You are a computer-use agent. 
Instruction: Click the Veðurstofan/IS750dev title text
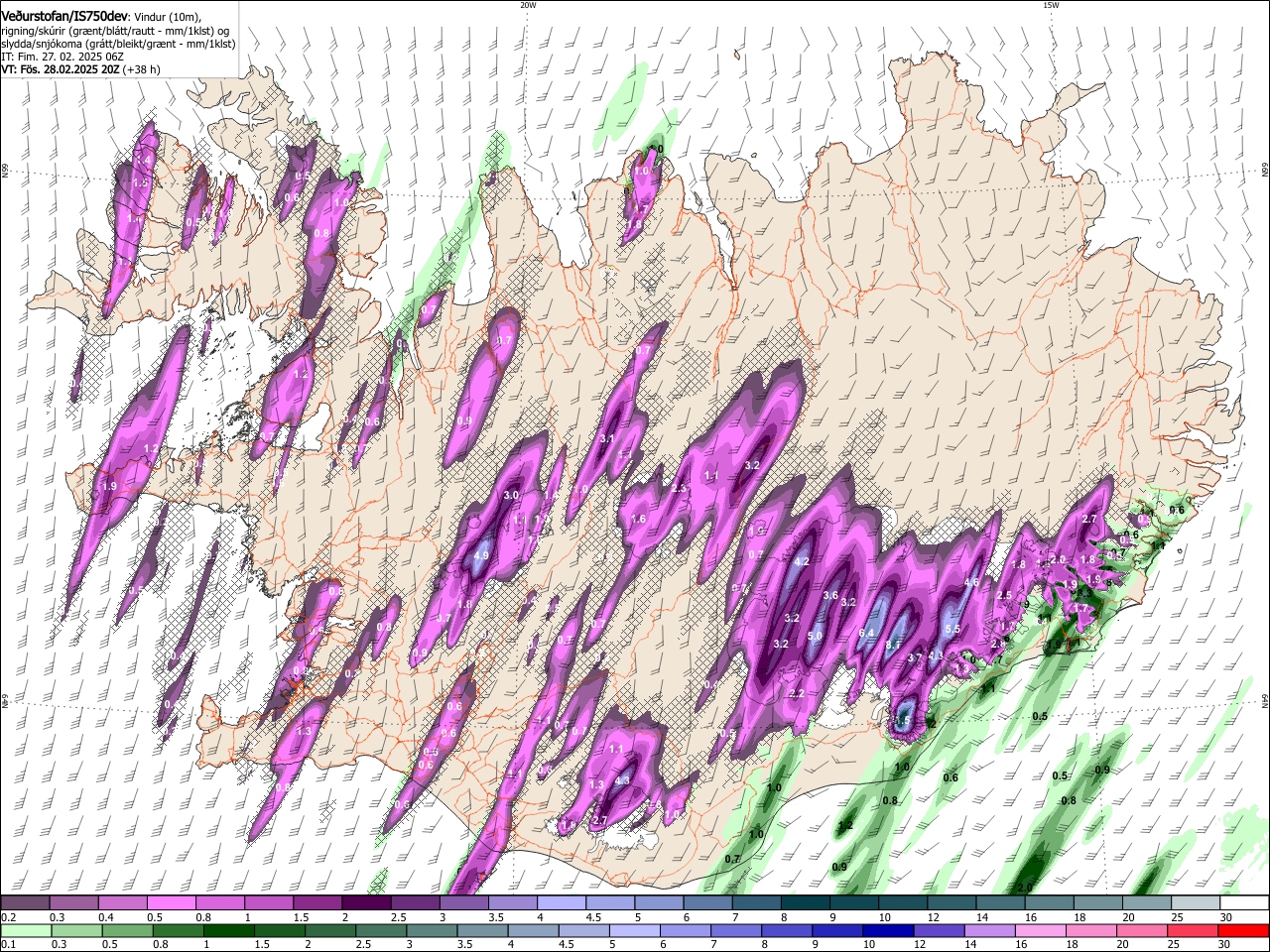[64, 15]
